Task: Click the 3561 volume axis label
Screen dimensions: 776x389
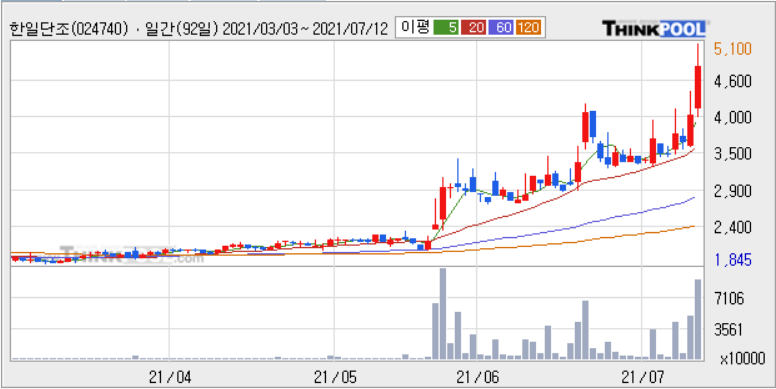Action: click(730, 330)
